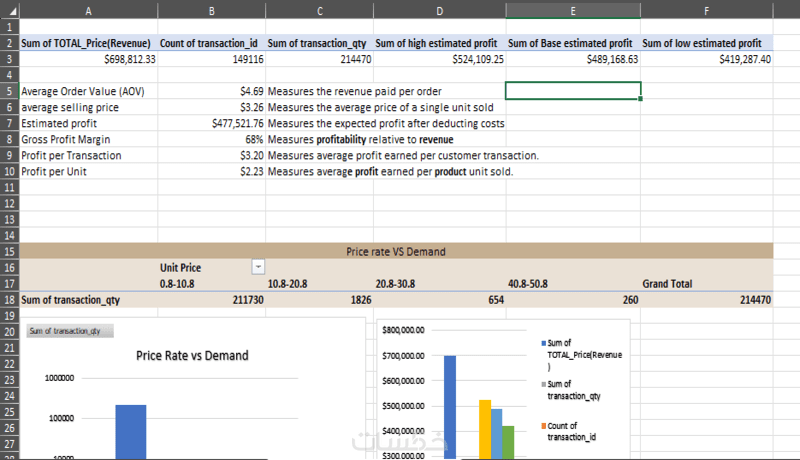
Task: Select column A header
Action: (88, 9)
